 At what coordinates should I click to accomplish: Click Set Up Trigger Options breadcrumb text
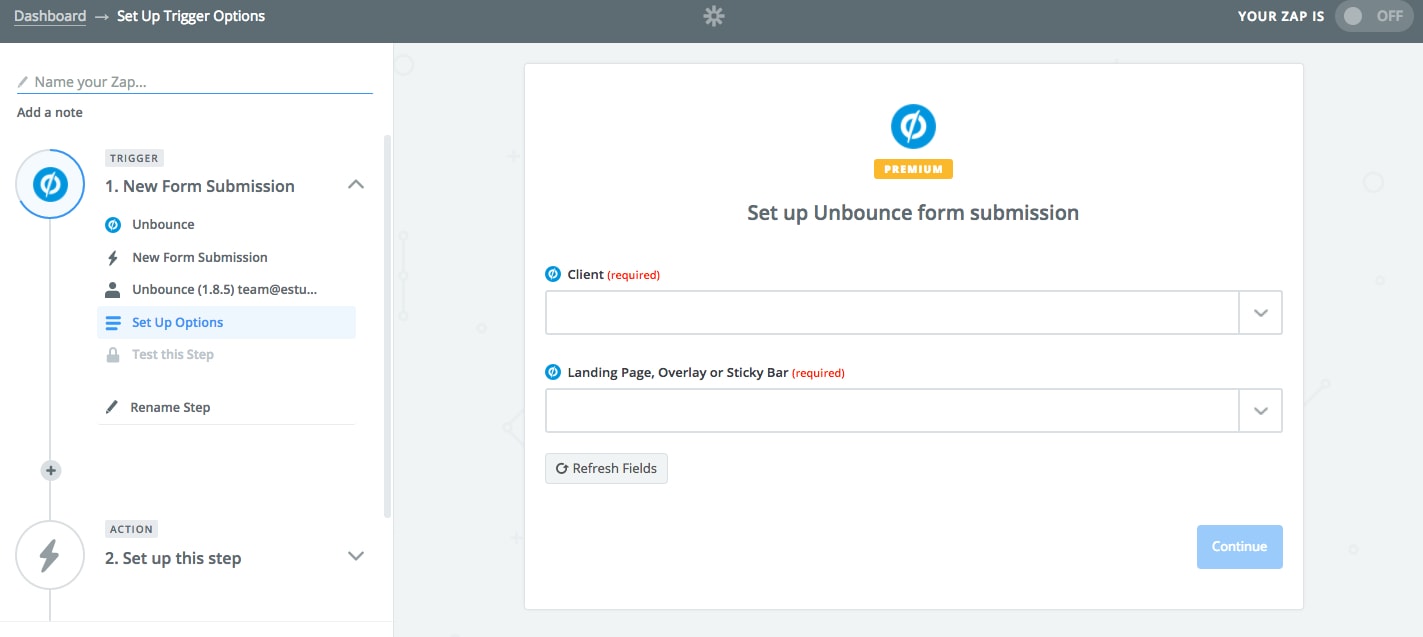tap(191, 16)
